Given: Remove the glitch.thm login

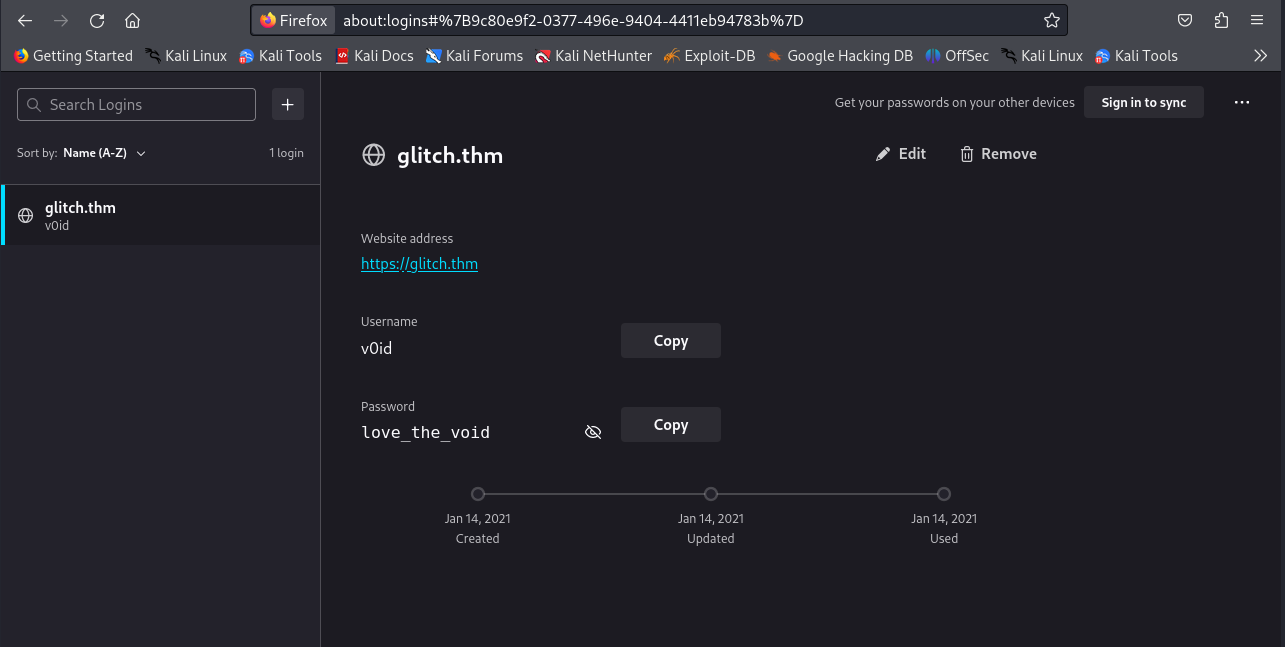Looking at the screenshot, I should [998, 154].
